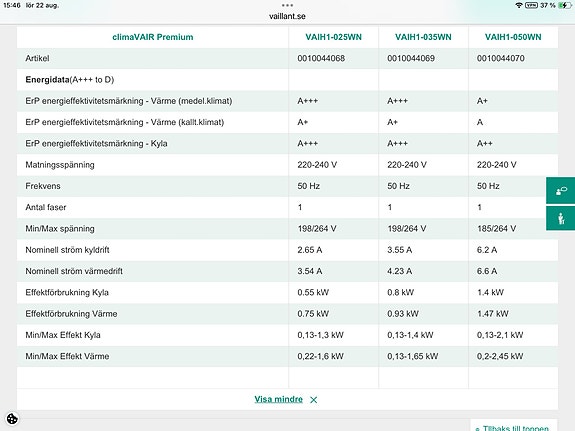
Task: Tap the lör 22 aug. date
Action: [x=42, y=5]
